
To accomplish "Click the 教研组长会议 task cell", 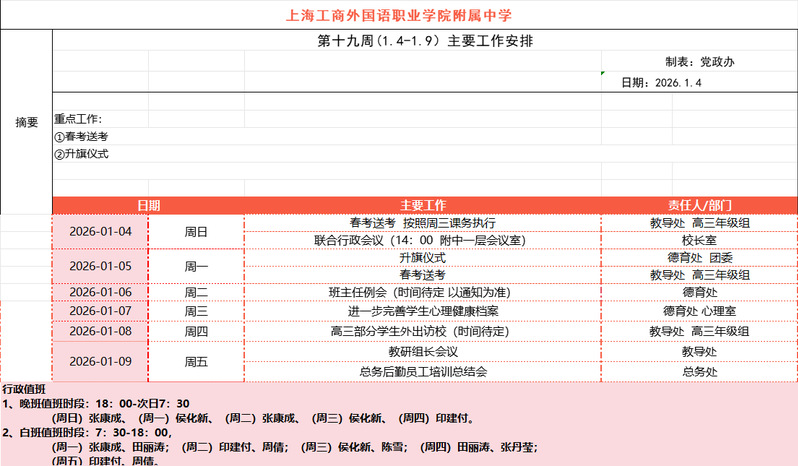I will (x=422, y=351).
